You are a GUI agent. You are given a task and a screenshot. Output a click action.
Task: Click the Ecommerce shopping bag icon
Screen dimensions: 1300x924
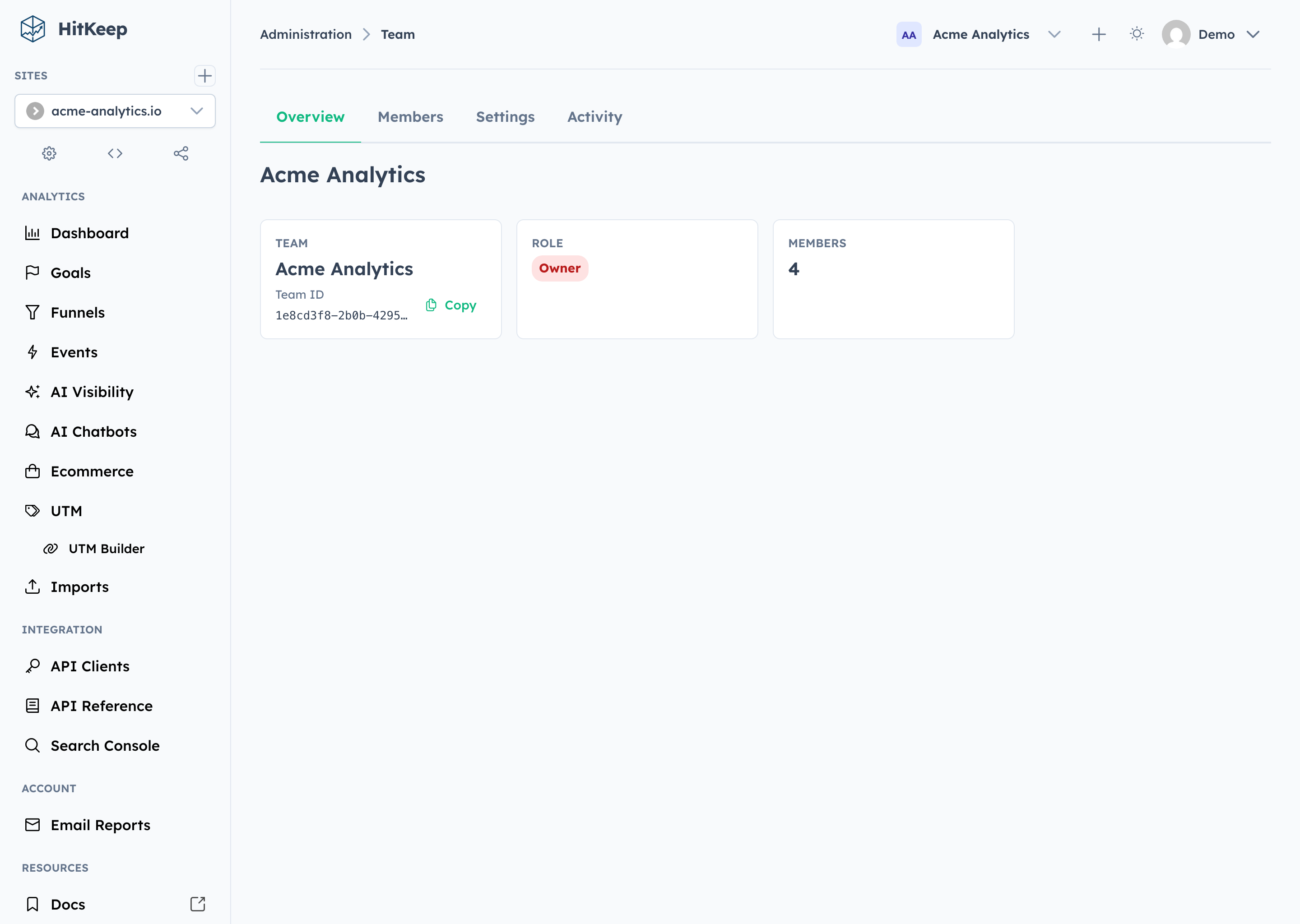pyautogui.click(x=32, y=471)
